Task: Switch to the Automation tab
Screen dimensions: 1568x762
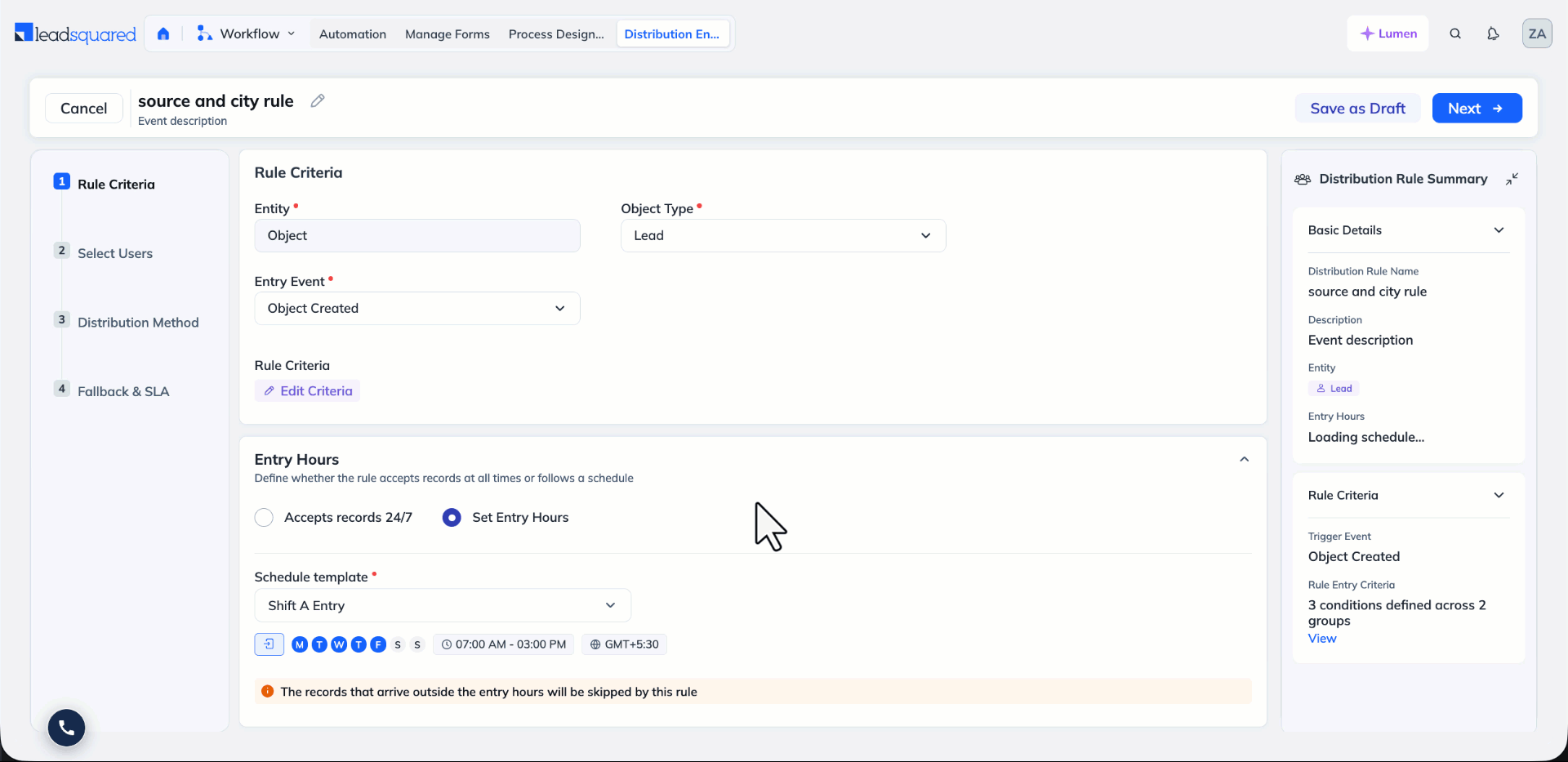Action: [353, 33]
